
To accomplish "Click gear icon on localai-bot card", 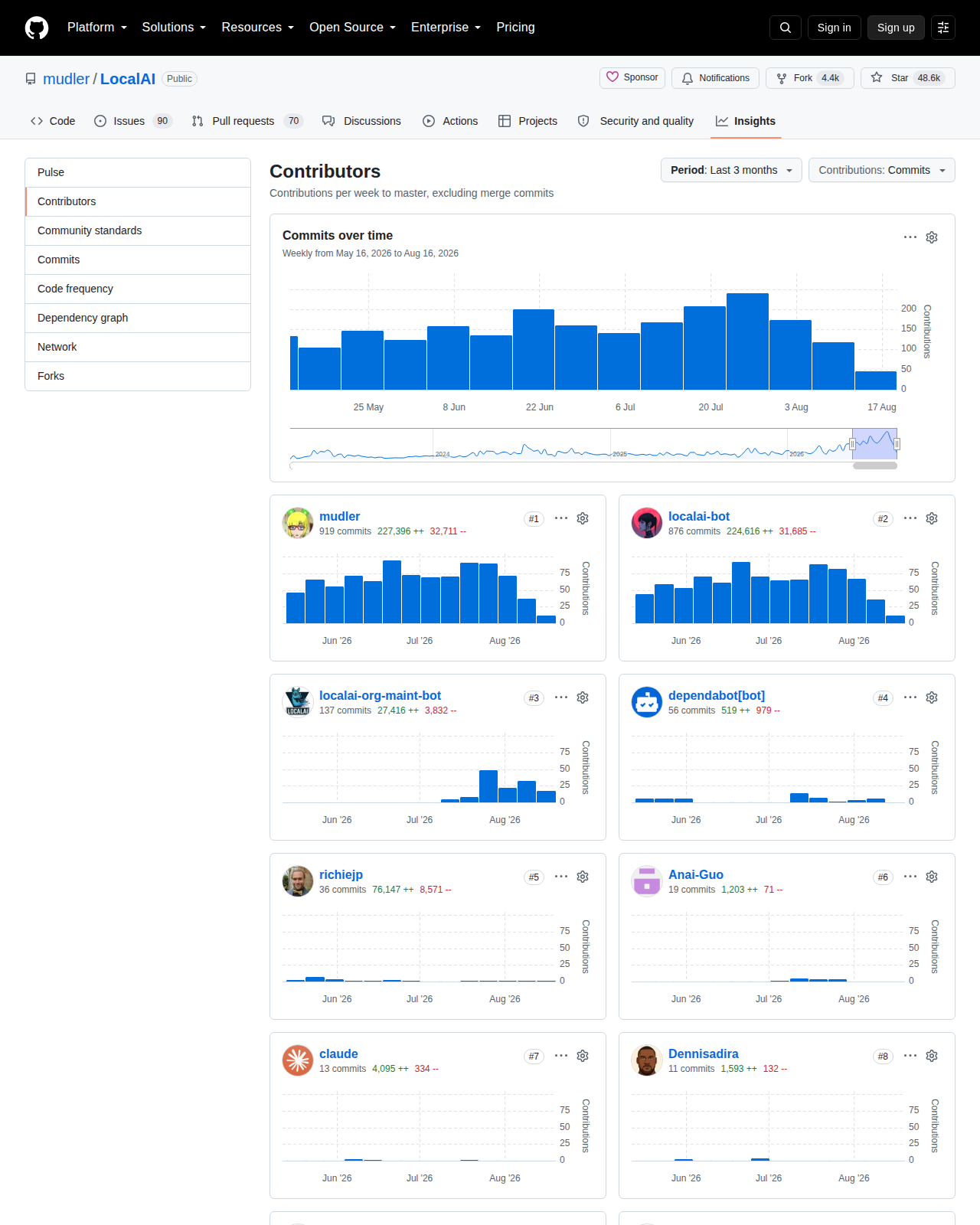I will tap(932, 518).
